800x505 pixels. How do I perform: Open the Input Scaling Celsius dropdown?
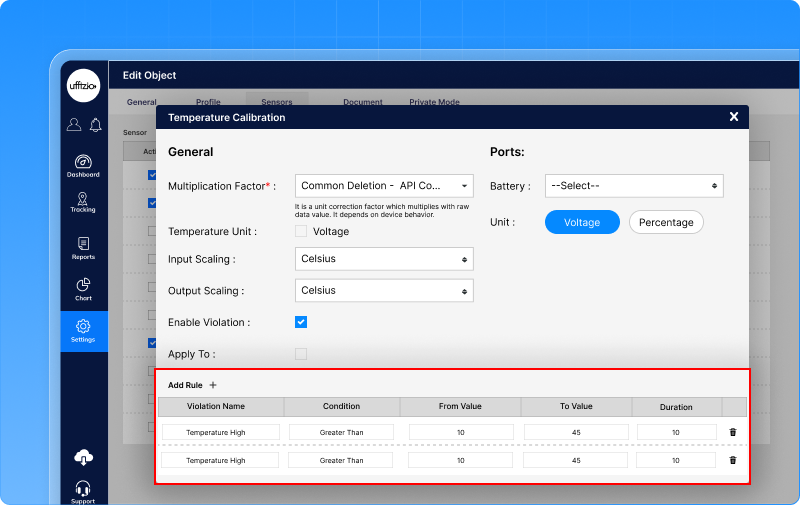(384, 259)
